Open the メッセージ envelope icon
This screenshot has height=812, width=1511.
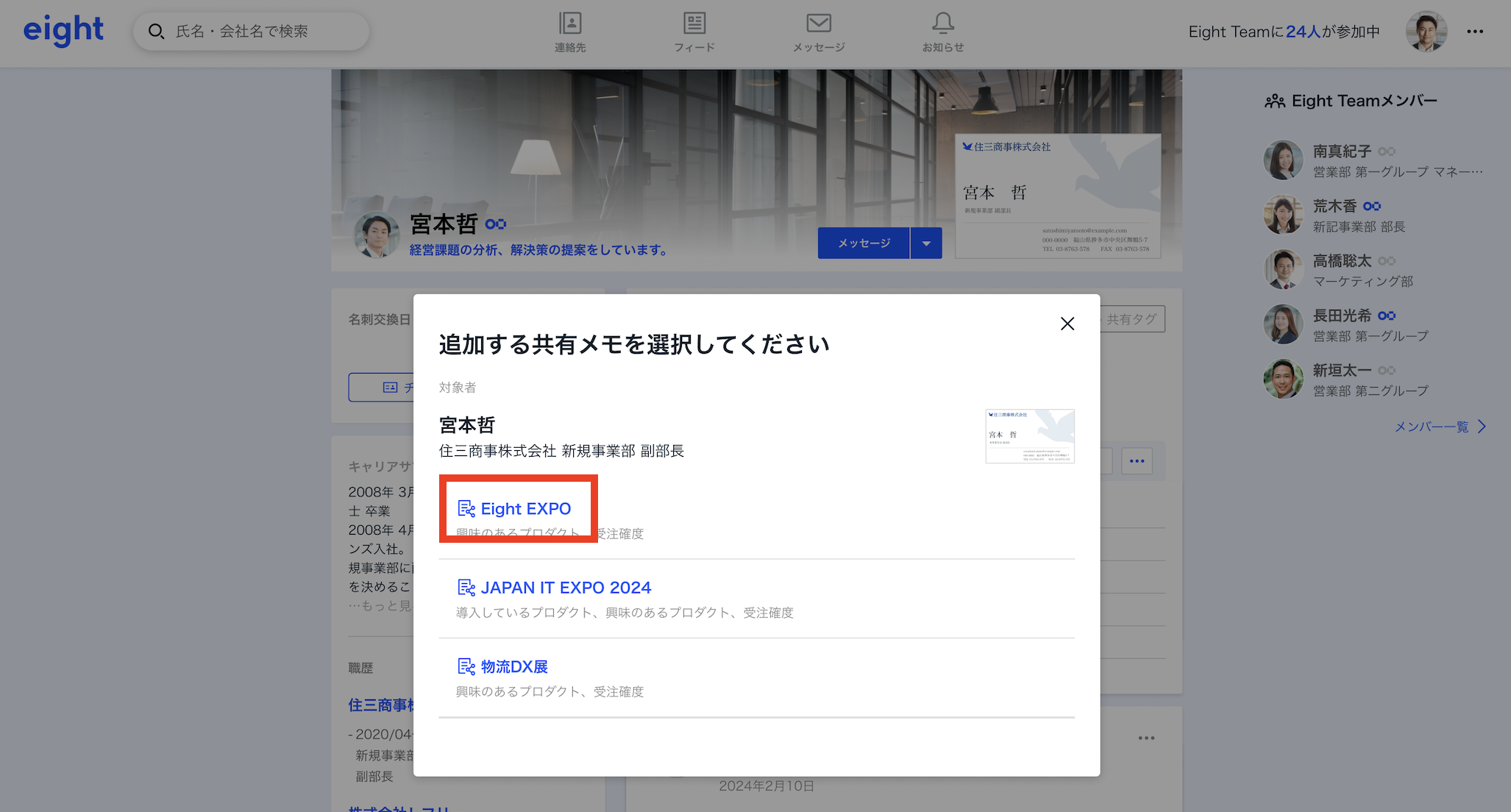pyautogui.click(x=818, y=24)
